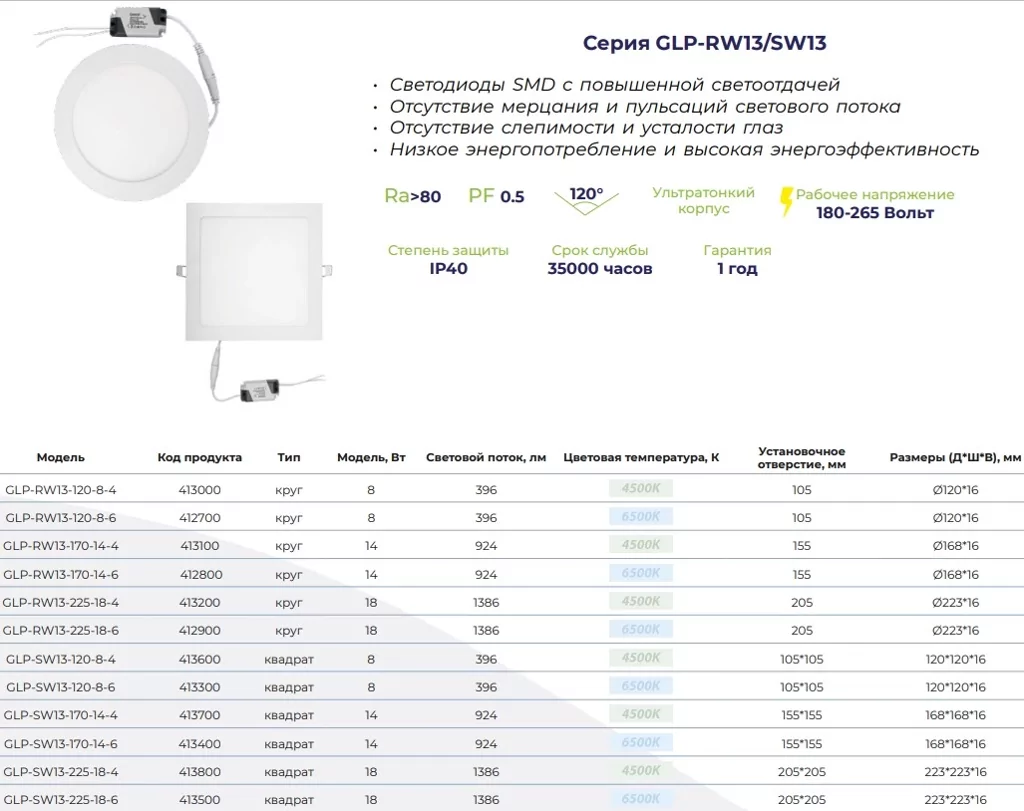Screen dimensions: 1024x811
Task: Click the yellow lightning bolt voltage icon
Action: coord(786,202)
